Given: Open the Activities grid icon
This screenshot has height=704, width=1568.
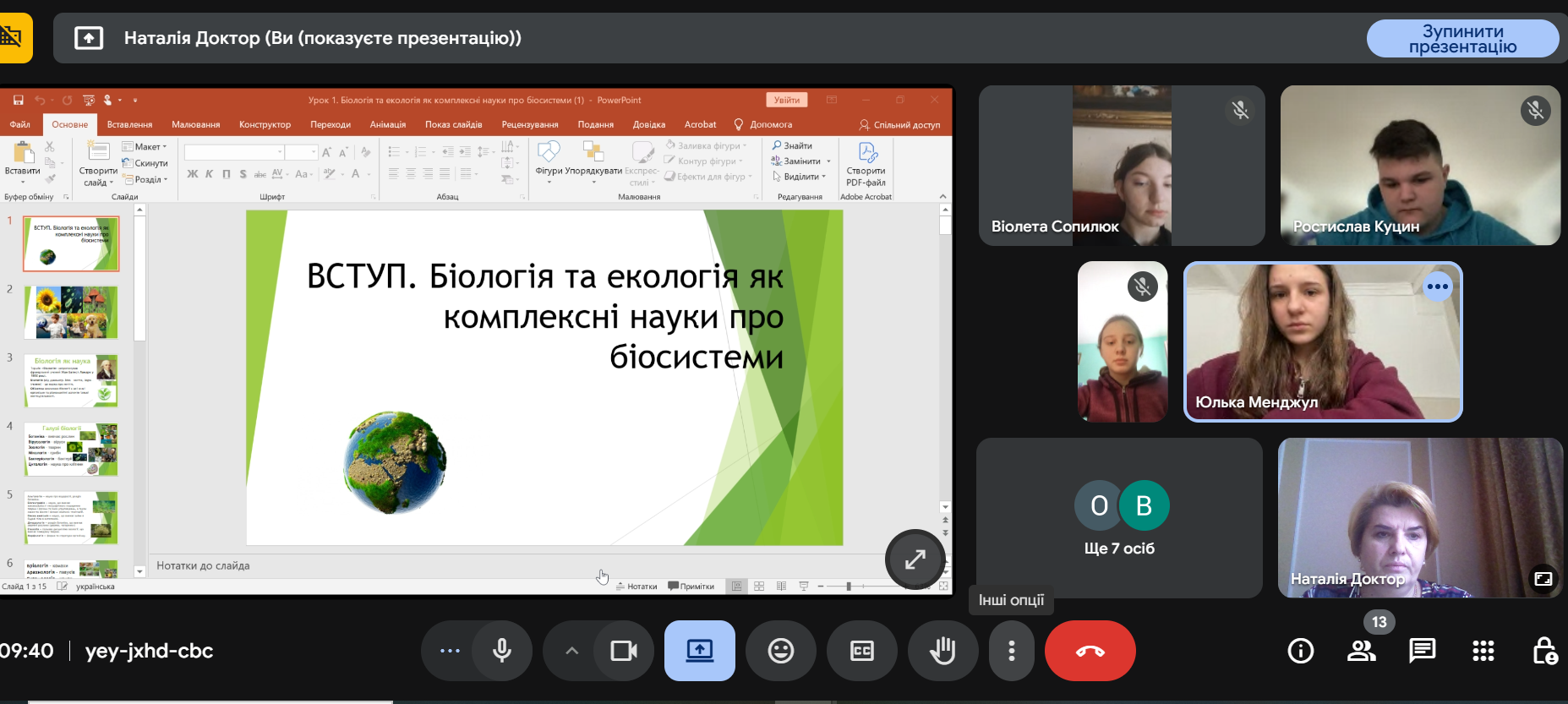Looking at the screenshot, I should (1483, 651).
